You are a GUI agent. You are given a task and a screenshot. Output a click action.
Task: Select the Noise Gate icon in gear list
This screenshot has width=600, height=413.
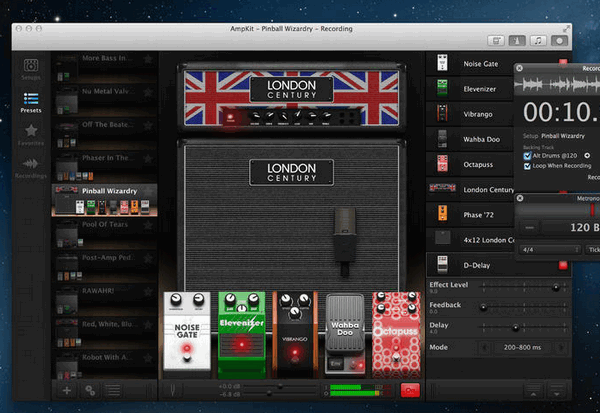click(442, 63)
